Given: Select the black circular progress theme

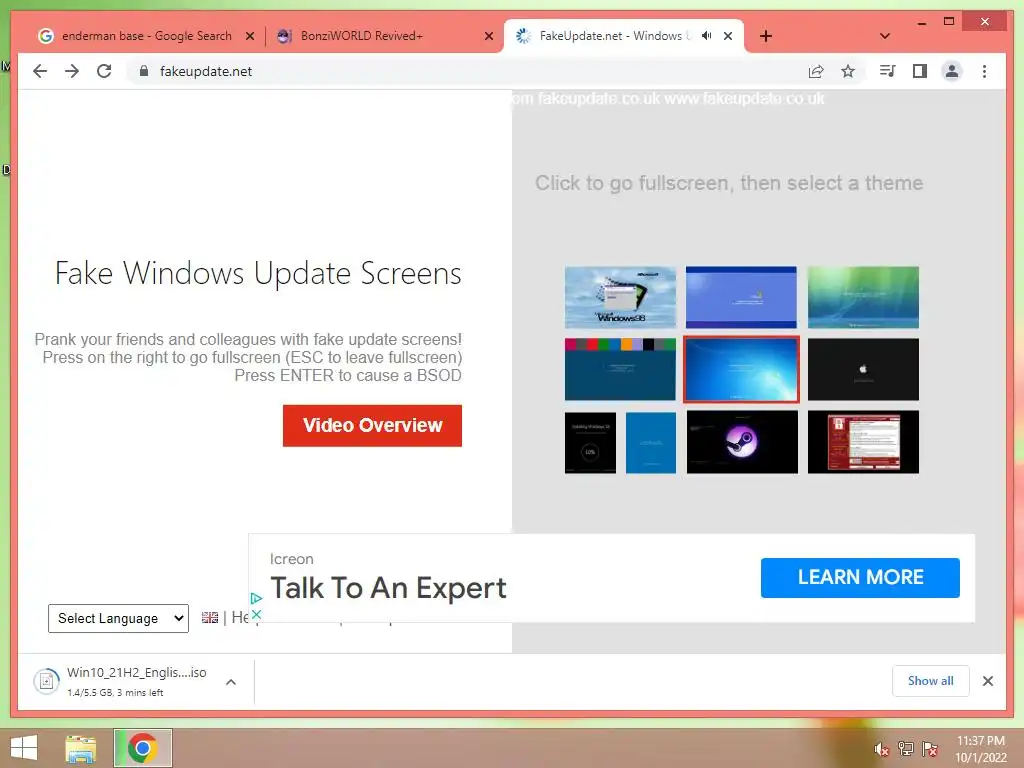Looking at the screenshot, I should [x=590, y=442].
